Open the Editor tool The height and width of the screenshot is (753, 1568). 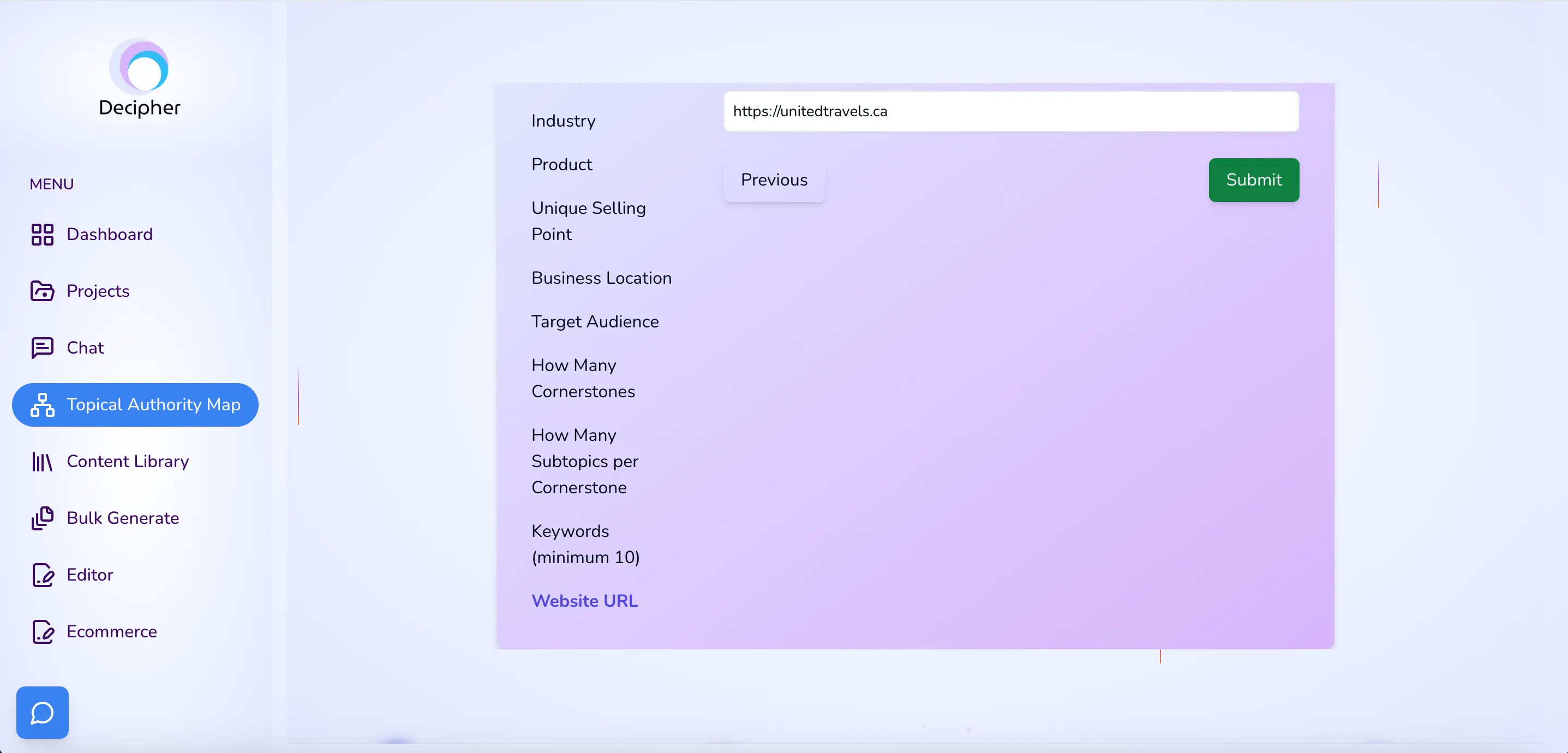[89, 575]
